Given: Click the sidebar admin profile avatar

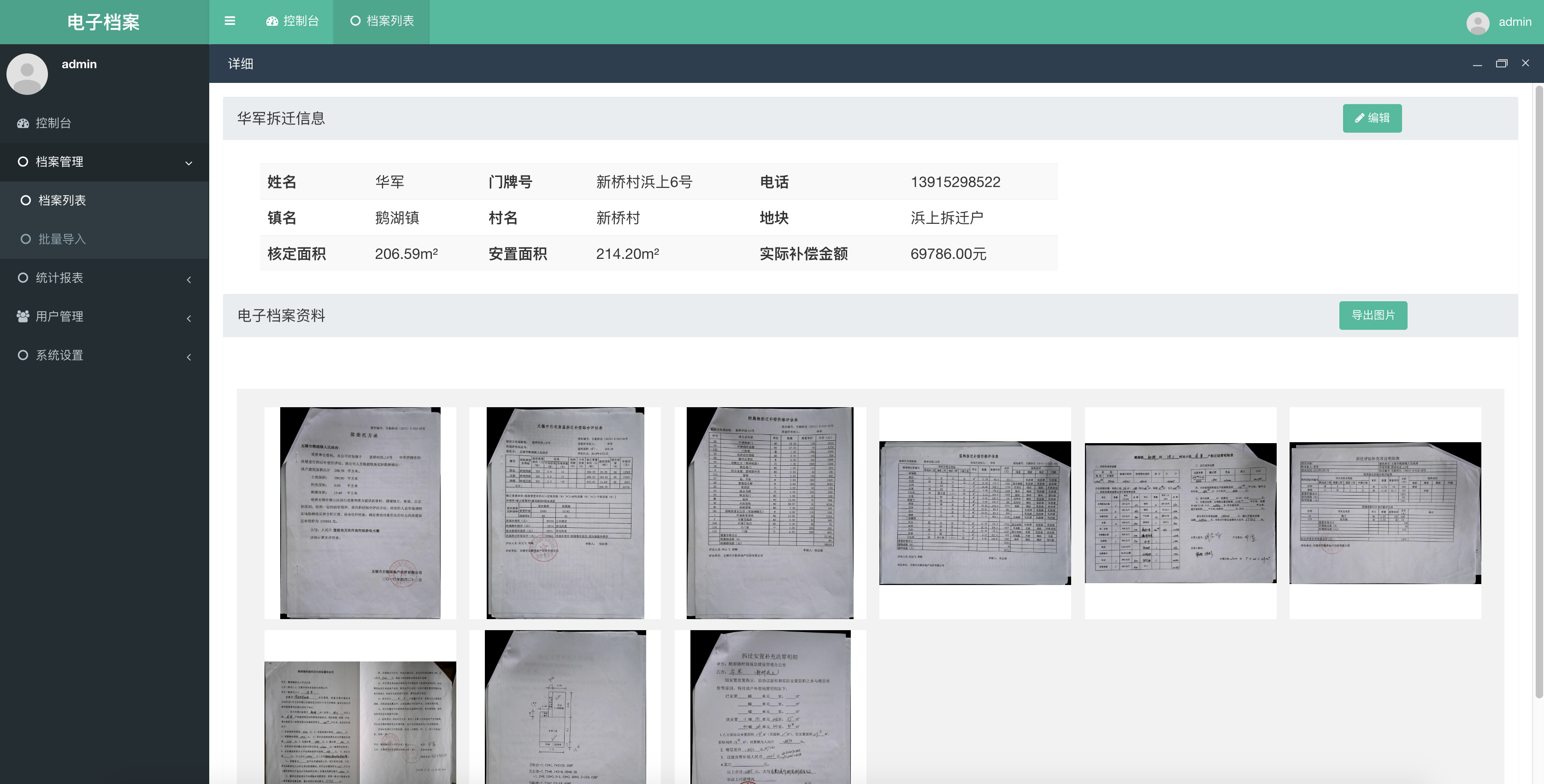Looking at the screenshot, I should 27,74.
